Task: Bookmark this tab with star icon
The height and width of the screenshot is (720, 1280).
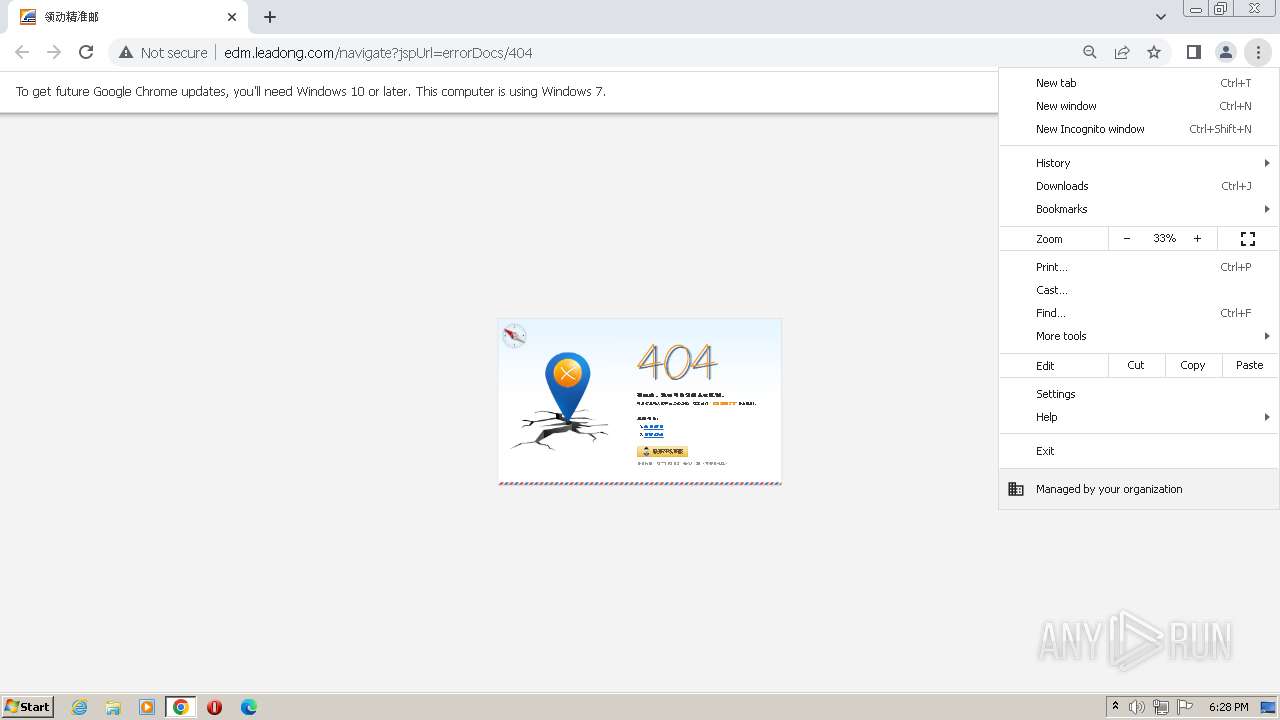Action: point(1154,52)
